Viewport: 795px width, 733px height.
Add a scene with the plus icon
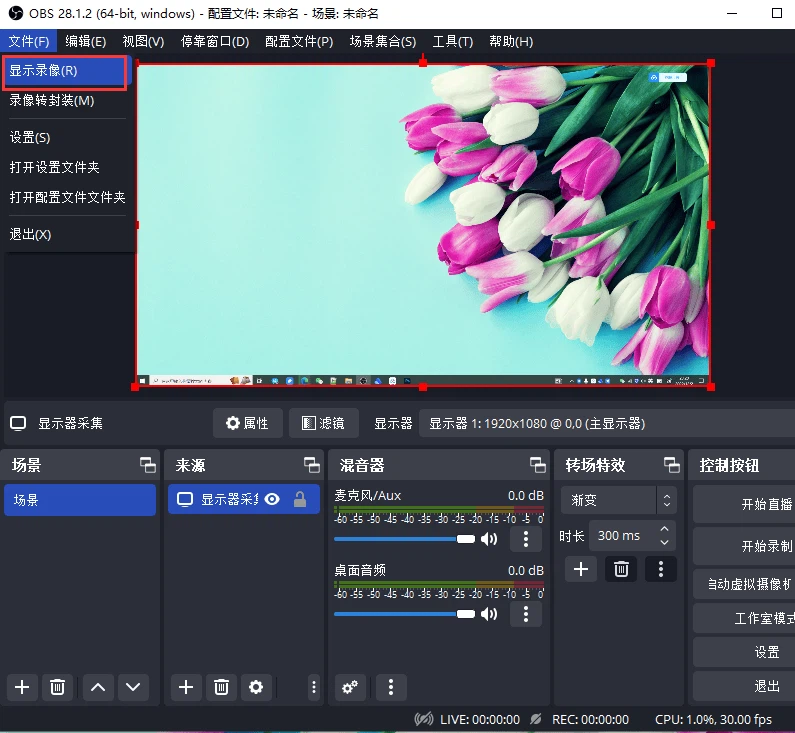click(x=22, y=687)
